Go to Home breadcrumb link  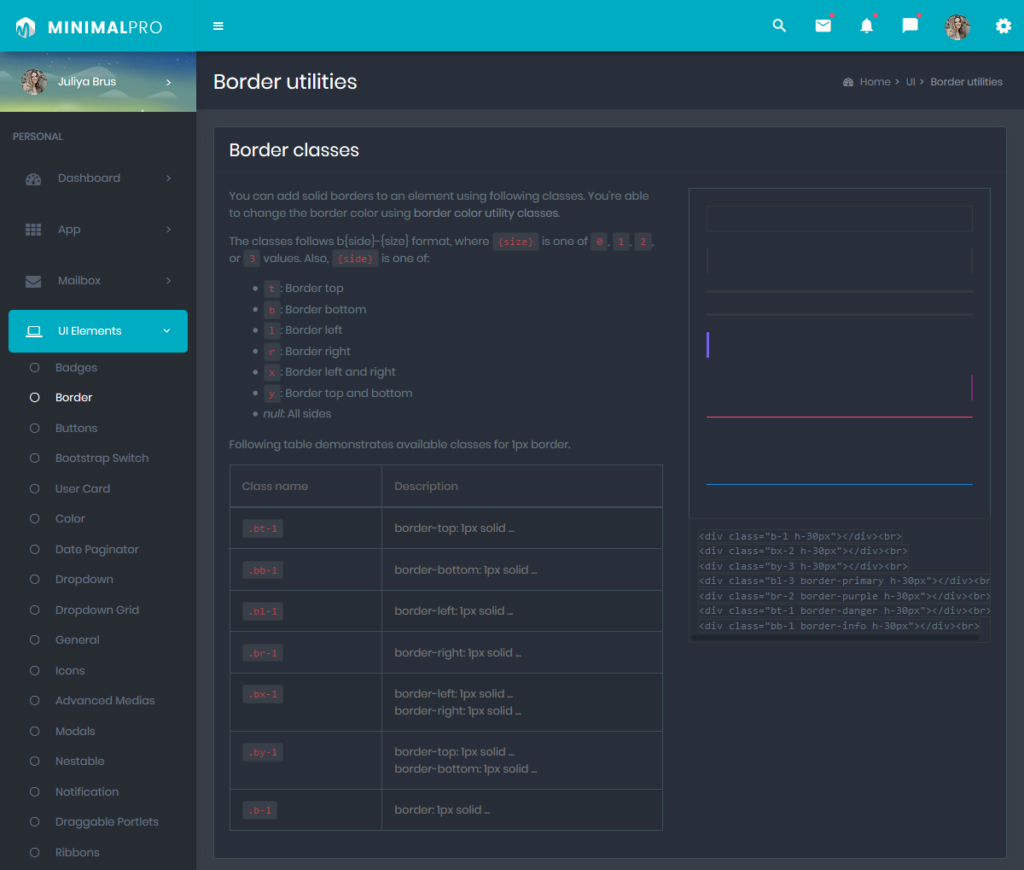(874, 82)
